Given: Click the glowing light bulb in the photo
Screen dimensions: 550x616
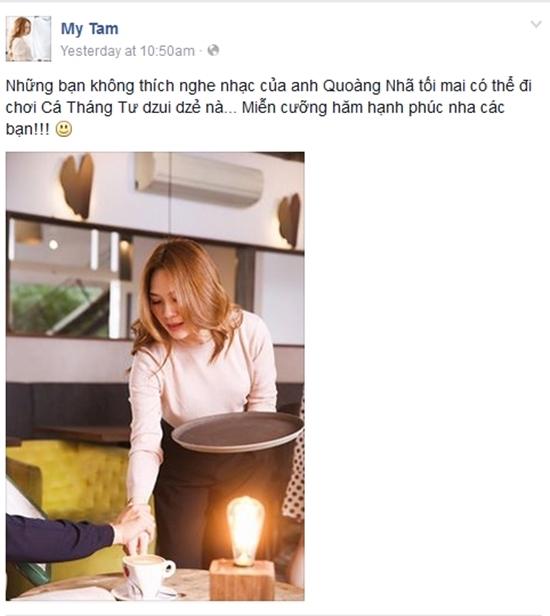Looking at the screenshot, I should tap(245, 530).
